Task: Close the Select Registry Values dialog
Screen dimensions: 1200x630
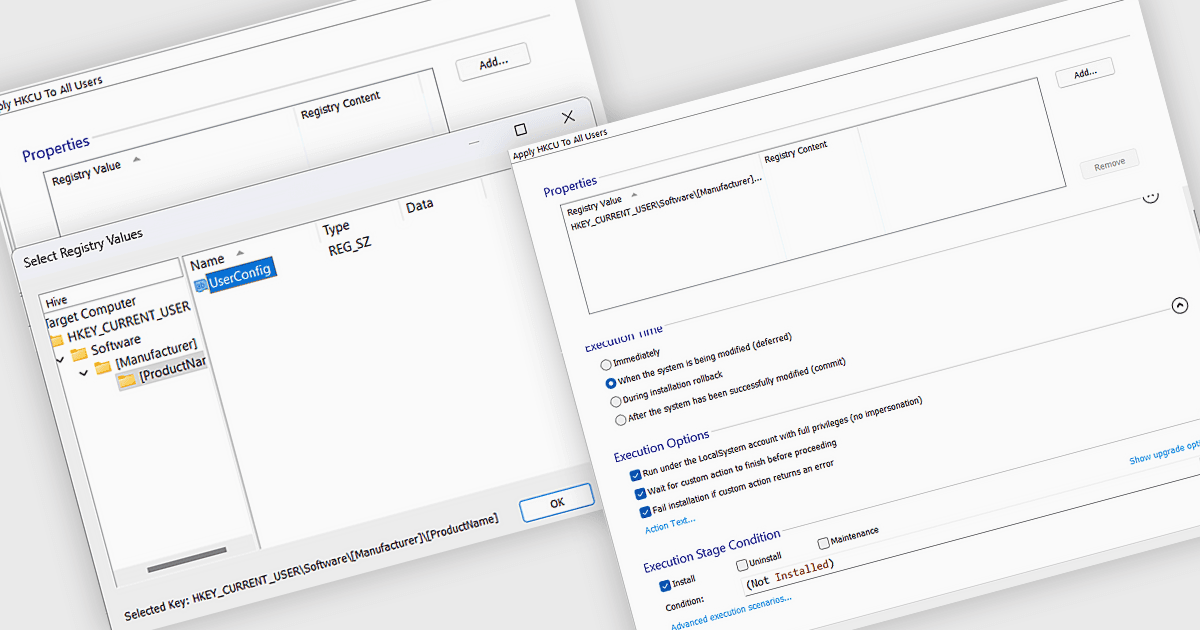Action: click(x=568, y=117)
